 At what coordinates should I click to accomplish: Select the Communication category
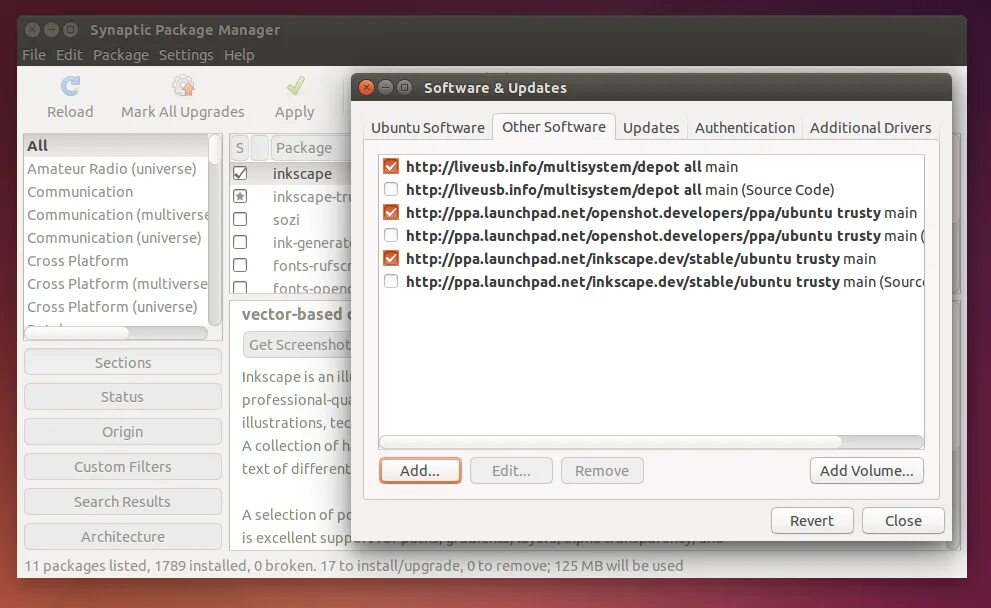116,192
